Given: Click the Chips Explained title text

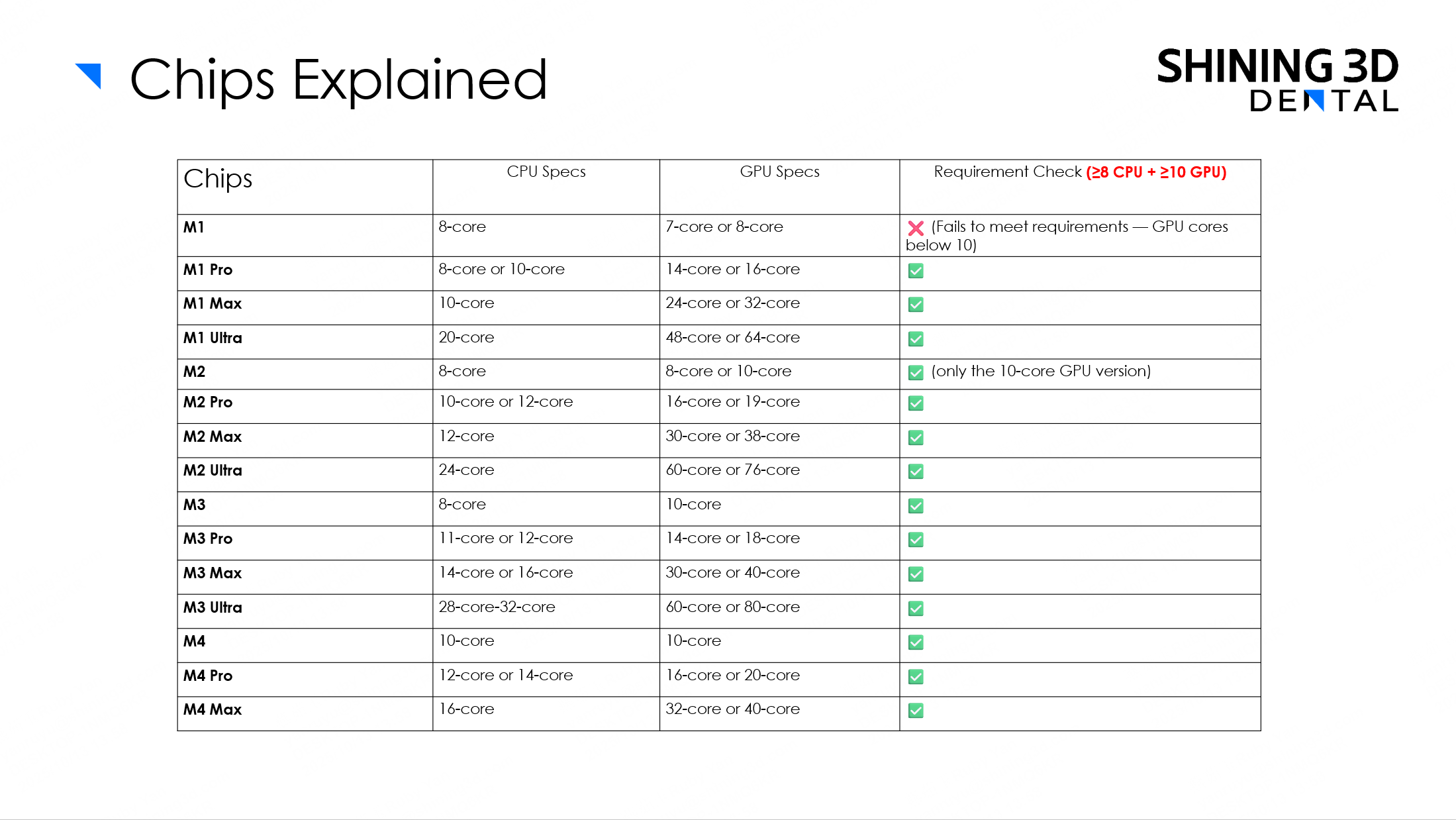Looking at the screenshot, I should point(338,80).
